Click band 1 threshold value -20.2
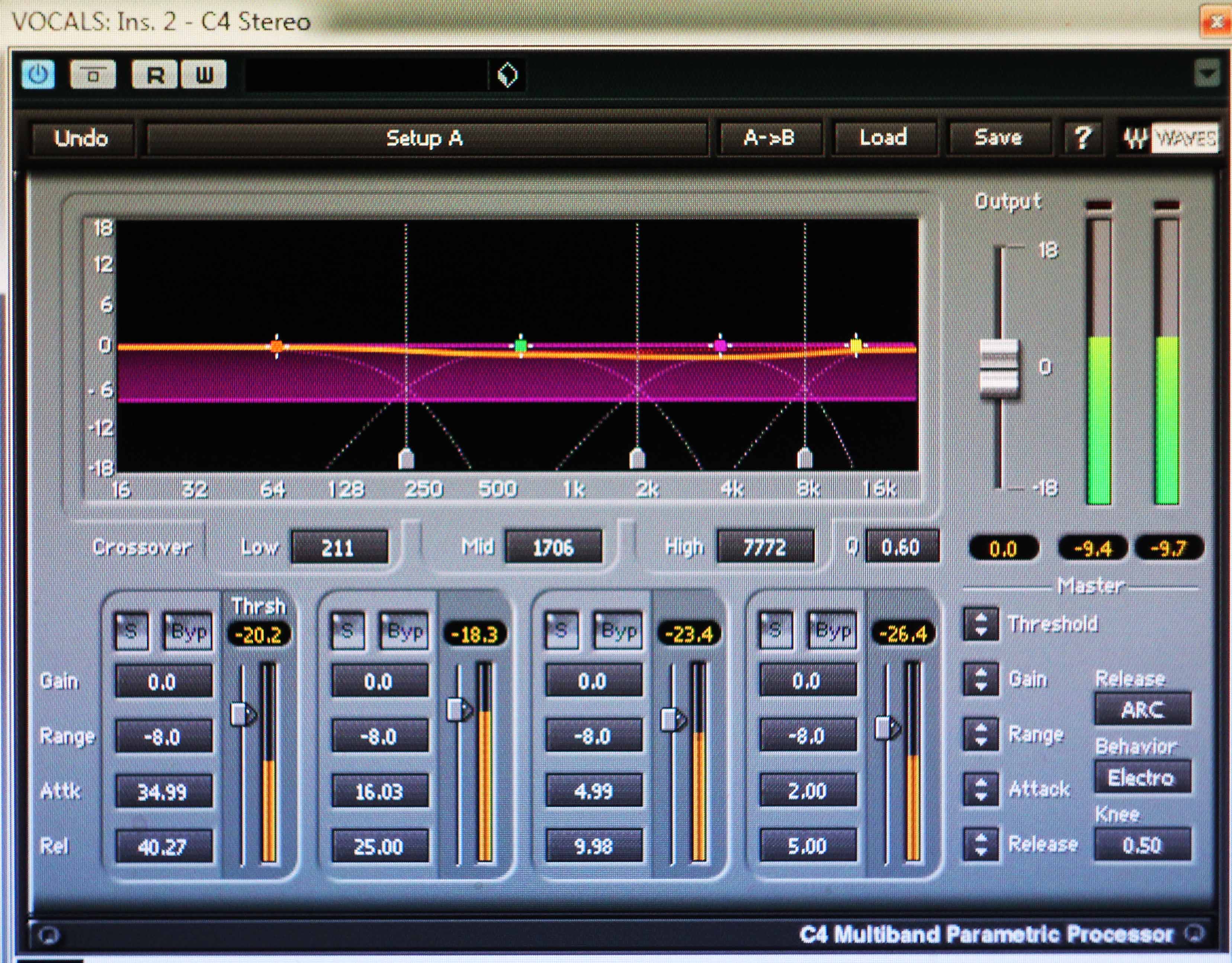 coord(259,635)
